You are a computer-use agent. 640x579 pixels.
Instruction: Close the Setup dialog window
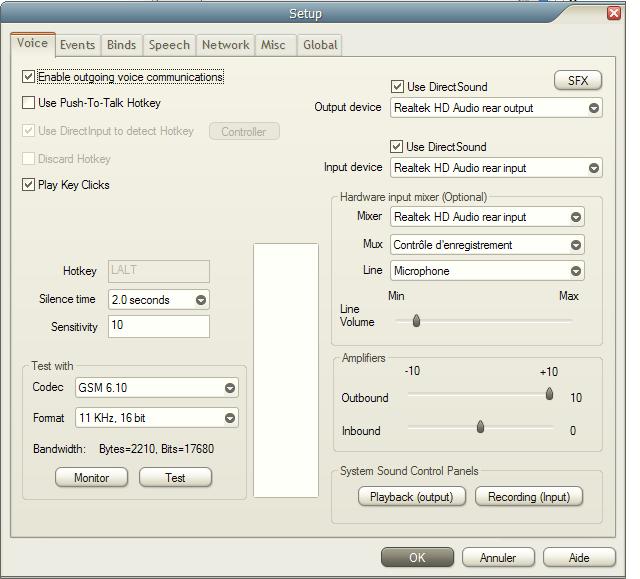[x=614, y=13]
